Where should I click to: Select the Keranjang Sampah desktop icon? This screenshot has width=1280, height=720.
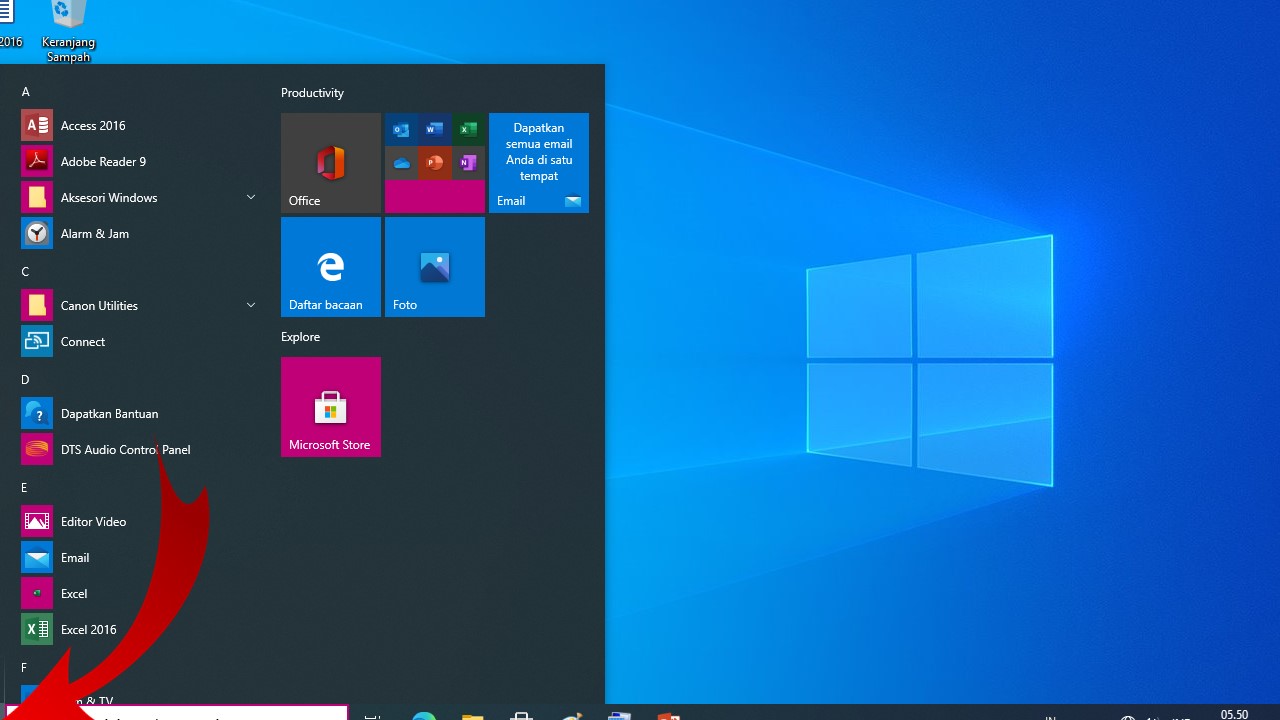click(68, 32)
